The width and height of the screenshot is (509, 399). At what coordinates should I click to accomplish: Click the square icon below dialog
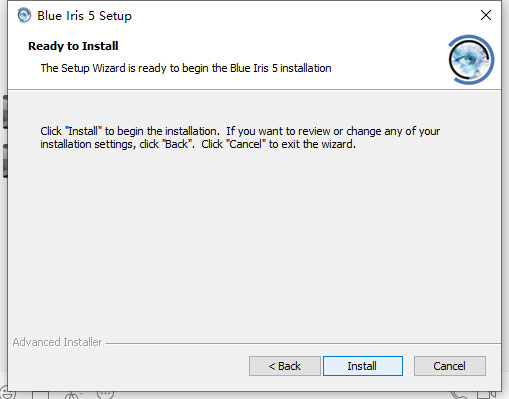pyautogui.click(x=40, y=395)
